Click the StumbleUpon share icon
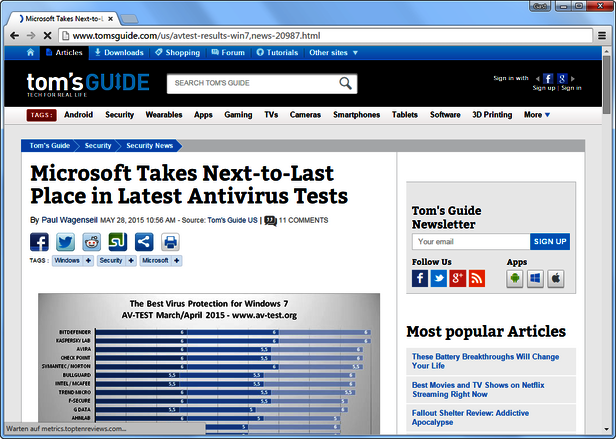 [118, 242]
